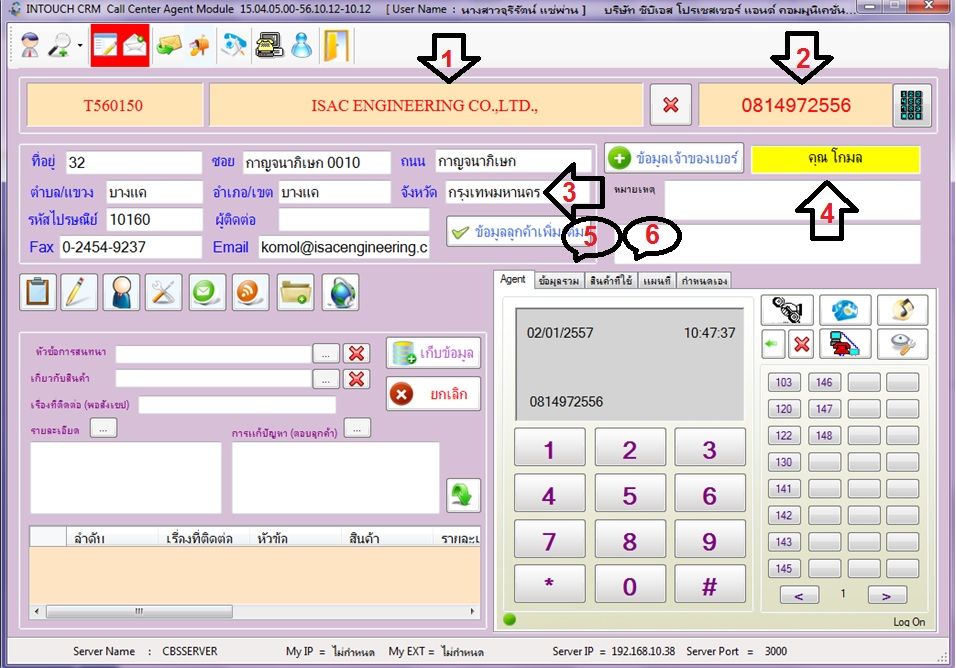Expand the รายละเอียด ellipsis button
This screenshot has height=668, width=956.
[104, 428]
